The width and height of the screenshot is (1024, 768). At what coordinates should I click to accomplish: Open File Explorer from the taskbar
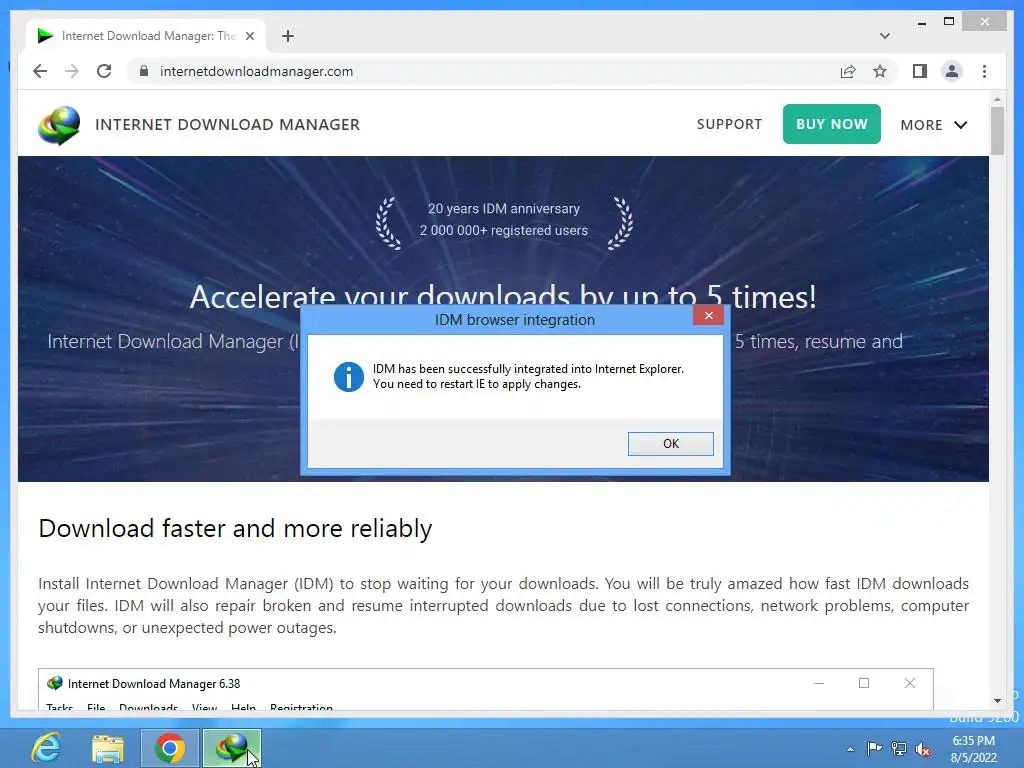tap(108, 748)
